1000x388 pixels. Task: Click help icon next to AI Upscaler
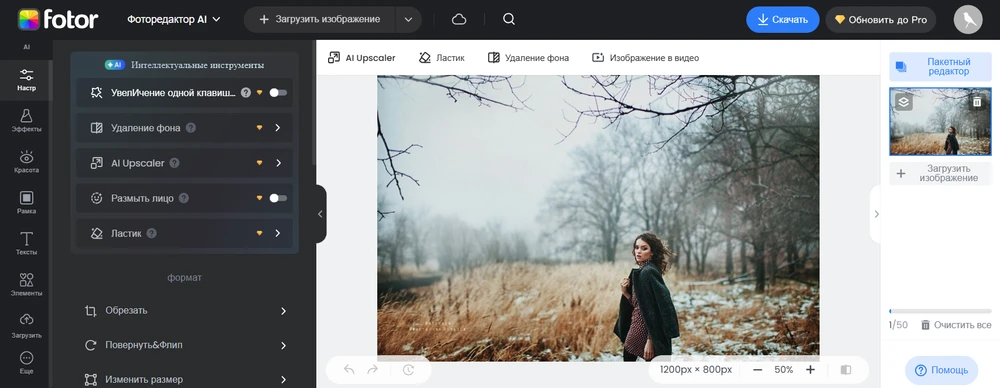pyautogui.click(x=174, y=163)
